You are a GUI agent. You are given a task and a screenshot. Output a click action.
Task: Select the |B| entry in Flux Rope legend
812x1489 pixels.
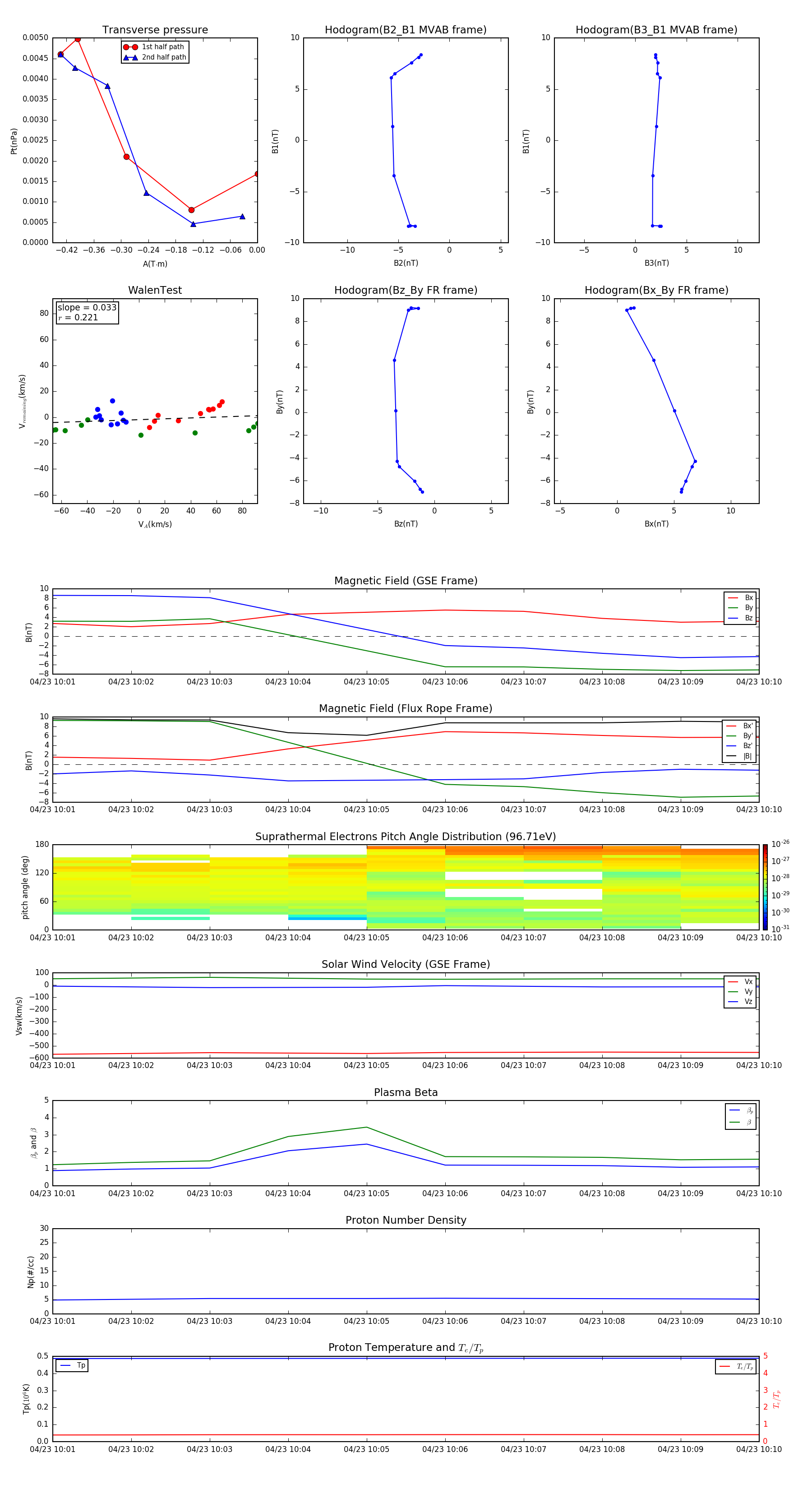pyautogui.click(x=739, y=756)
